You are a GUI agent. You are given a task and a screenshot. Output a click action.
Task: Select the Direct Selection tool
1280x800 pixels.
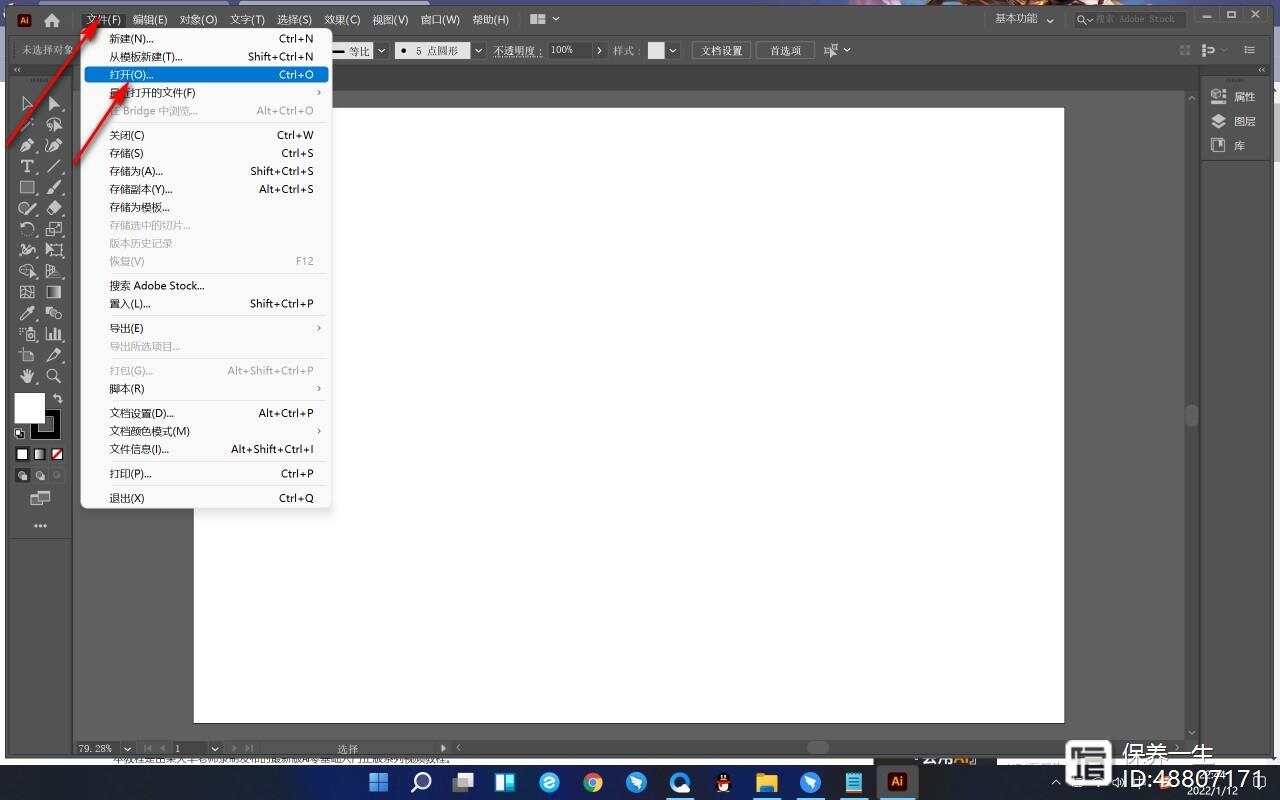[54, 104]
